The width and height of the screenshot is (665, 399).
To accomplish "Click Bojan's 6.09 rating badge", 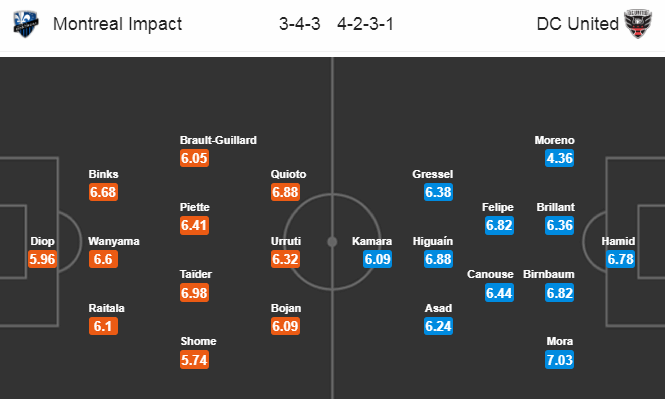I will point(285,326).
